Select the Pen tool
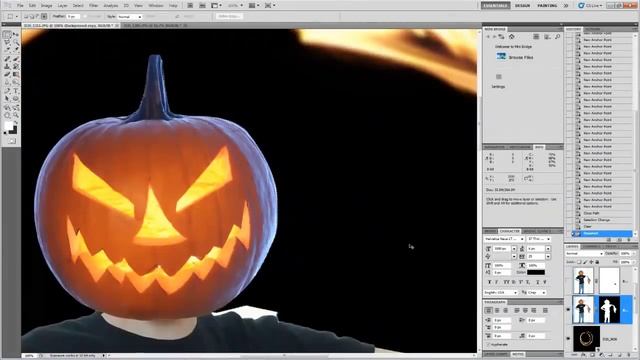Screen dimensions: 640x360 point(7,91)
